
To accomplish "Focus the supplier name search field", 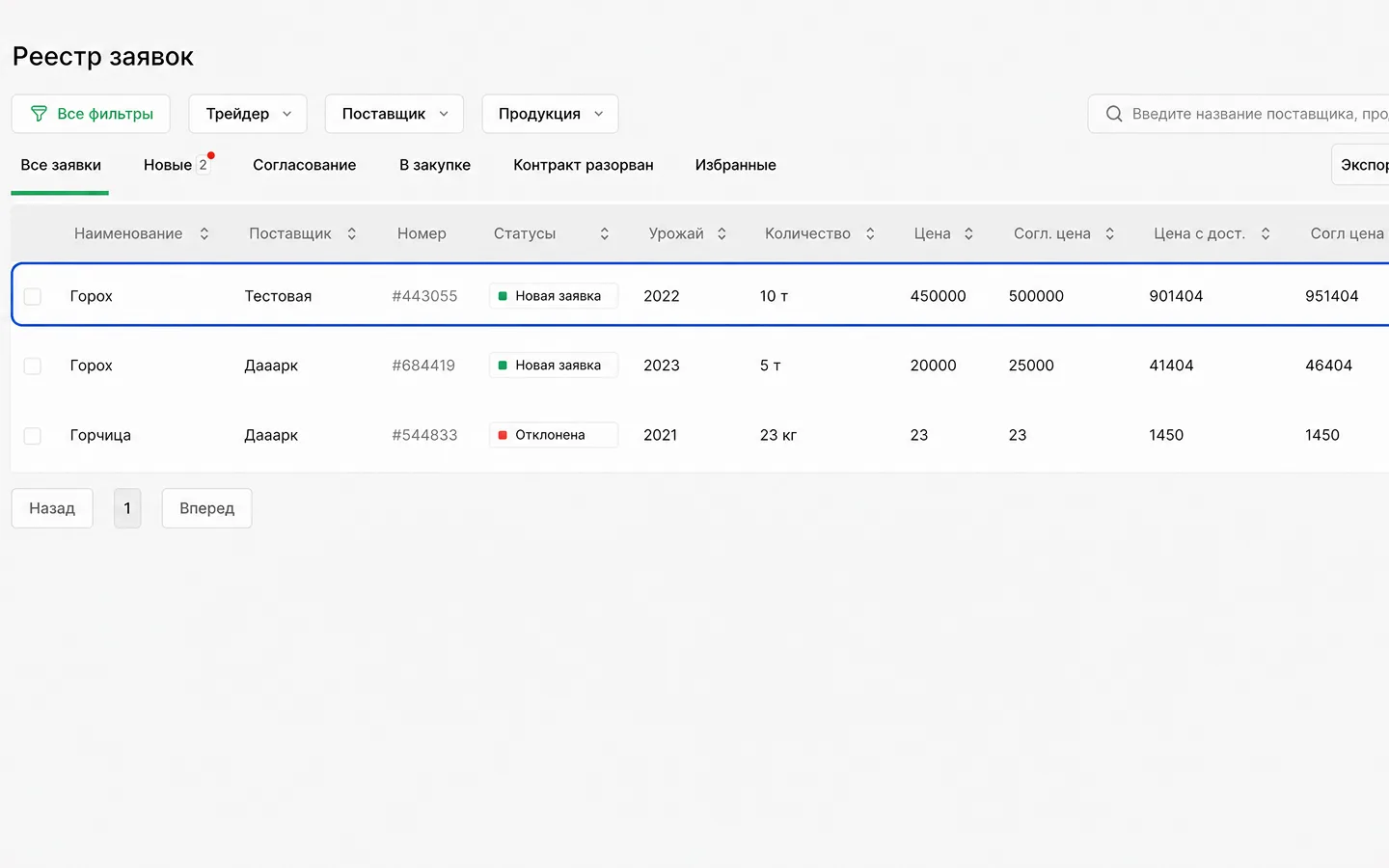I will point(1239,114).
